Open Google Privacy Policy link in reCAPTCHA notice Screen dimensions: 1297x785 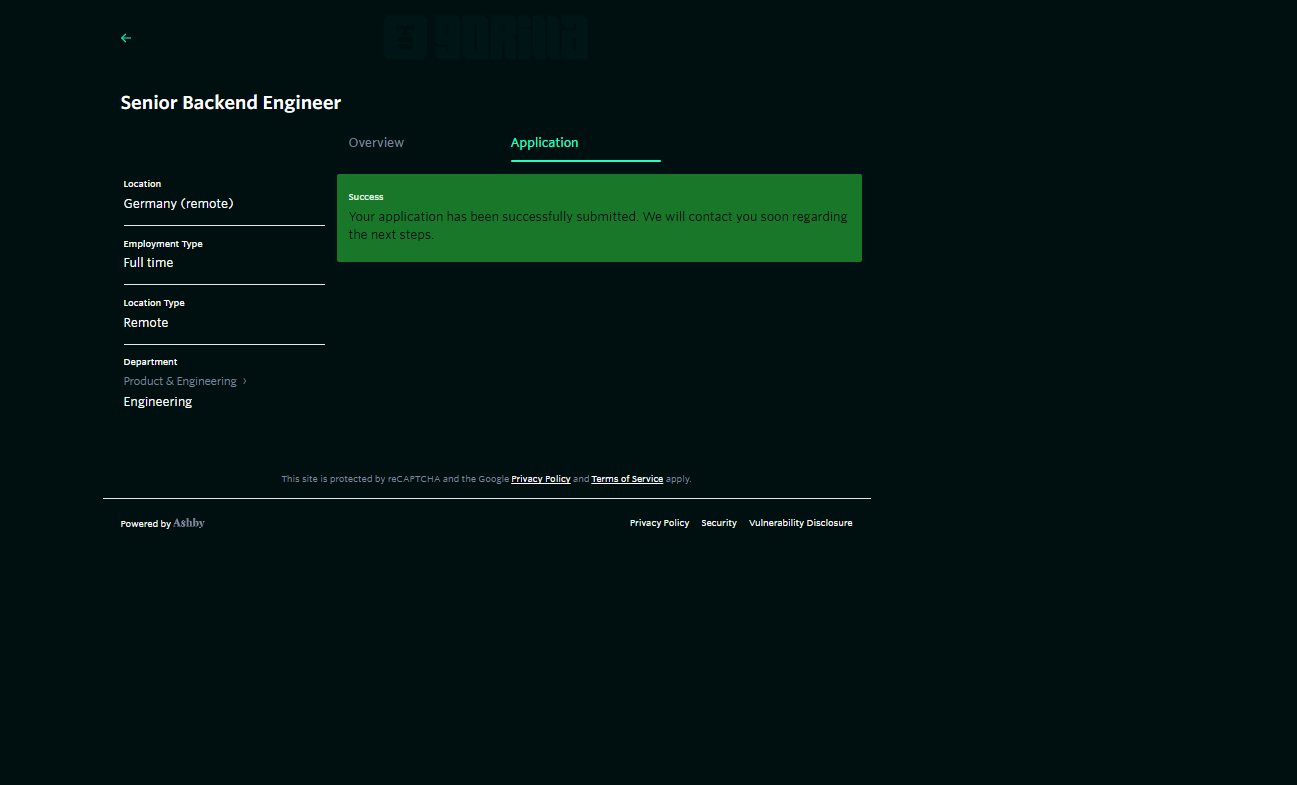pyautogui.click(x=540, y=479)
